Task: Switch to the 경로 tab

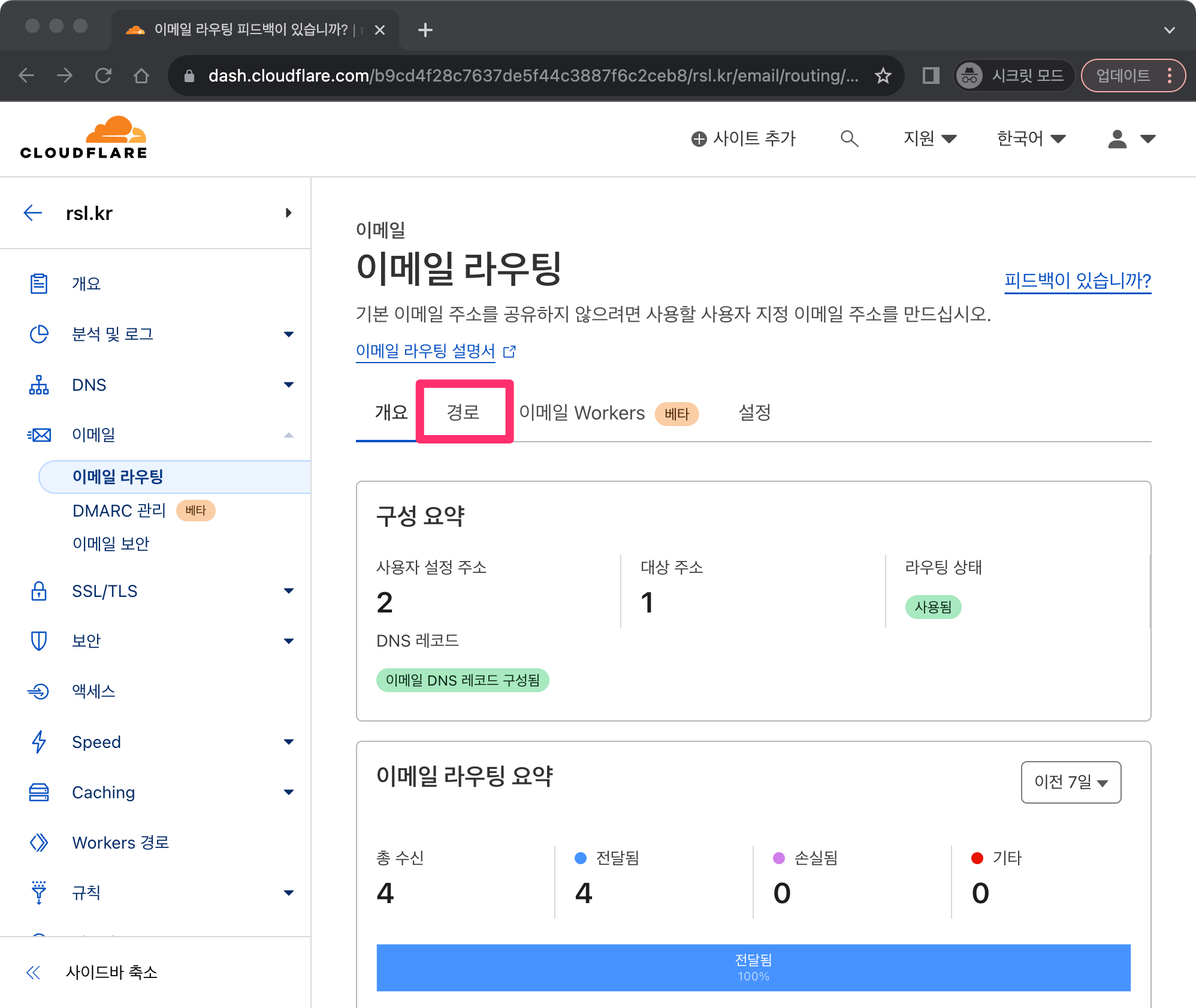Action: [x=463, y=412]
